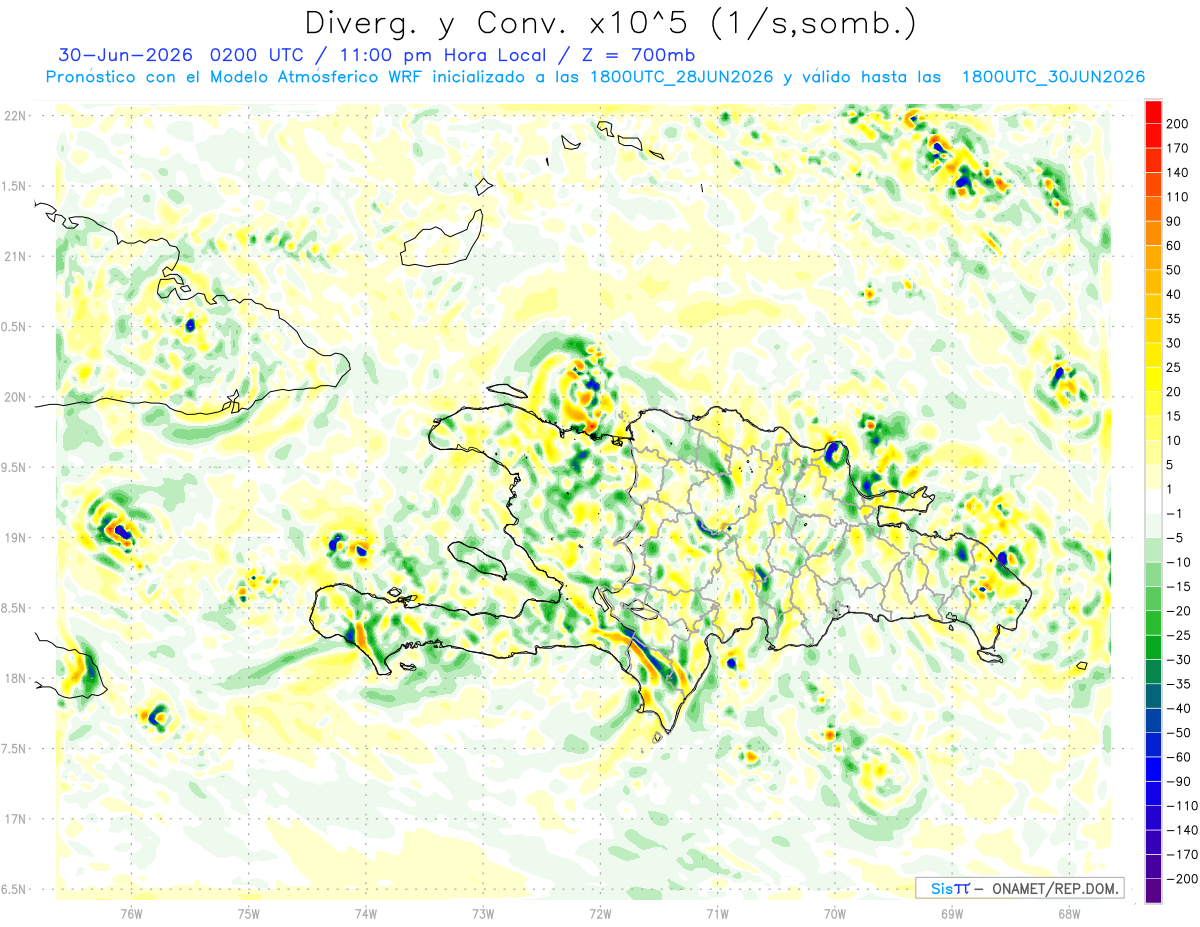1200x927 pixels.
Task: Click the "19N" latitude label
Action: (15, 538)
